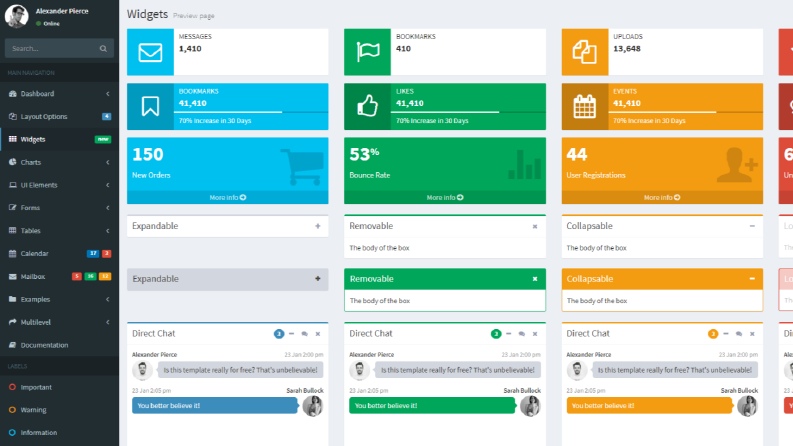Collapse the white Collapsable box
The image size is (793, 446).
coord(752,226)
